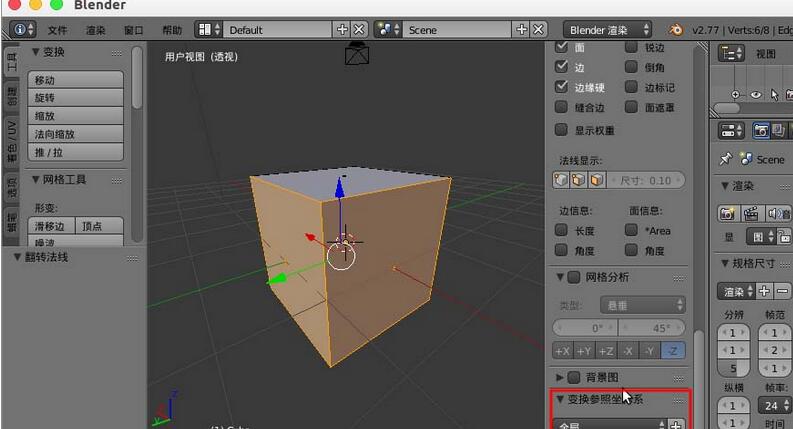Click the render animation clapperboard button
Screen dimensions: 793x429
751,213
